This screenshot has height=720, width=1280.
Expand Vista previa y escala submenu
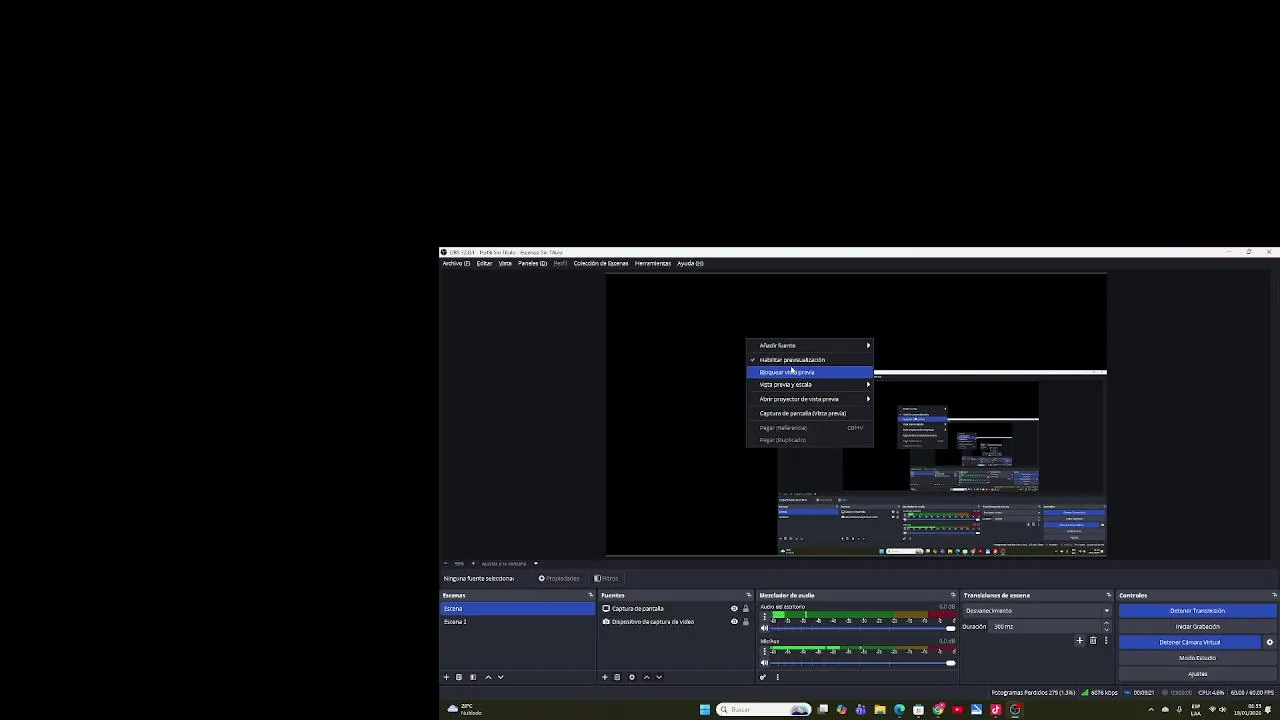(x=810, y=384)
